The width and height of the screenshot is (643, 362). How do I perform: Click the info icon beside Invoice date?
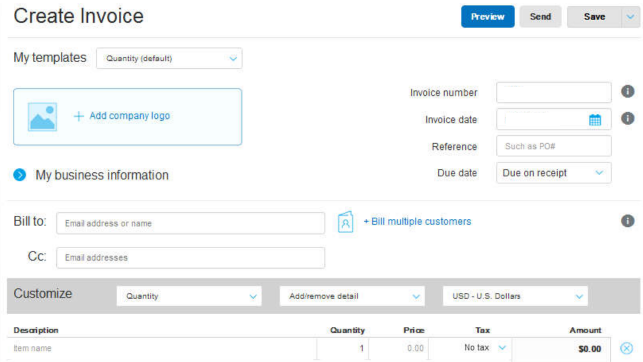pos(627,118)
